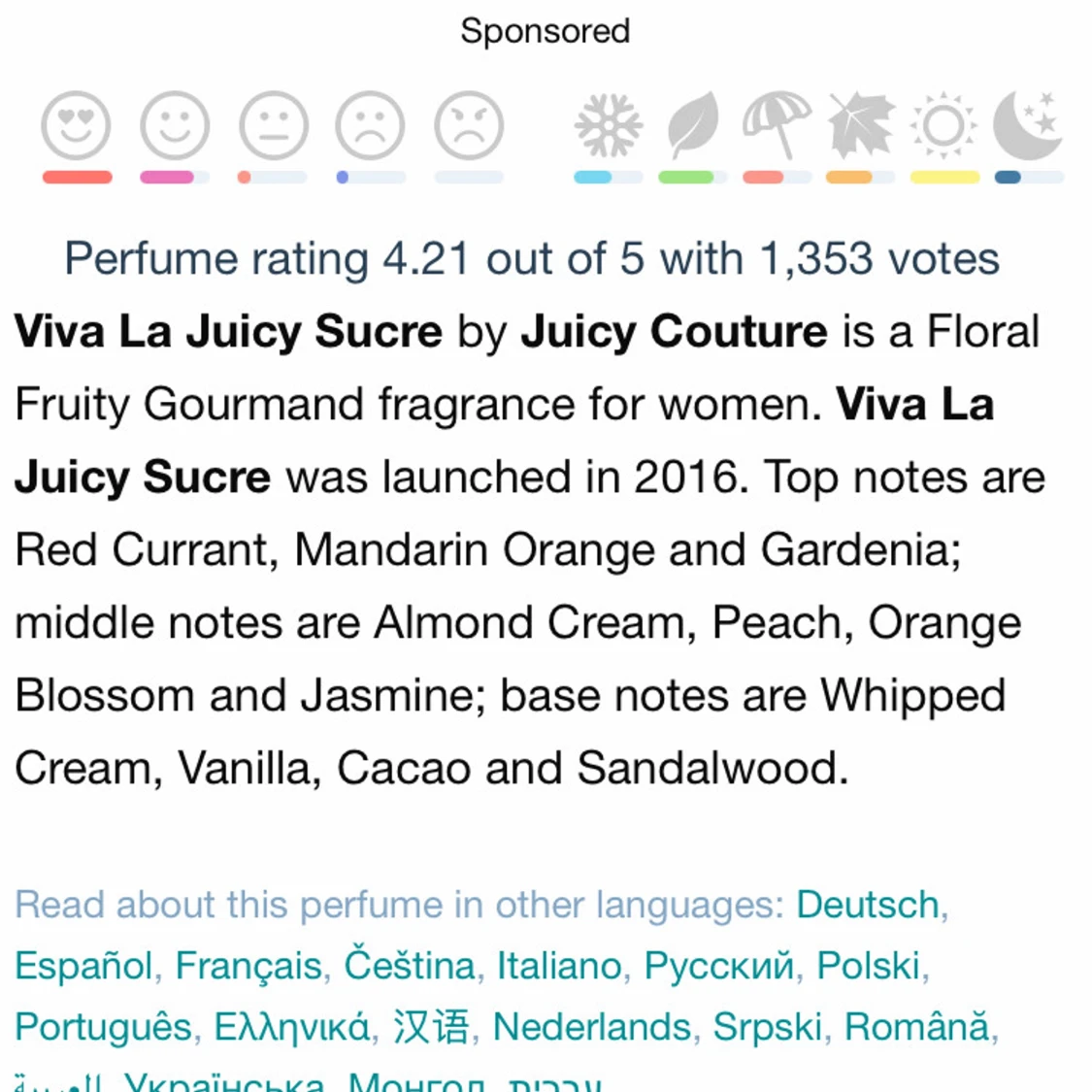Click the heart-eyes love face icon
1092x1092 pixels.
click(x=76, y=126)
